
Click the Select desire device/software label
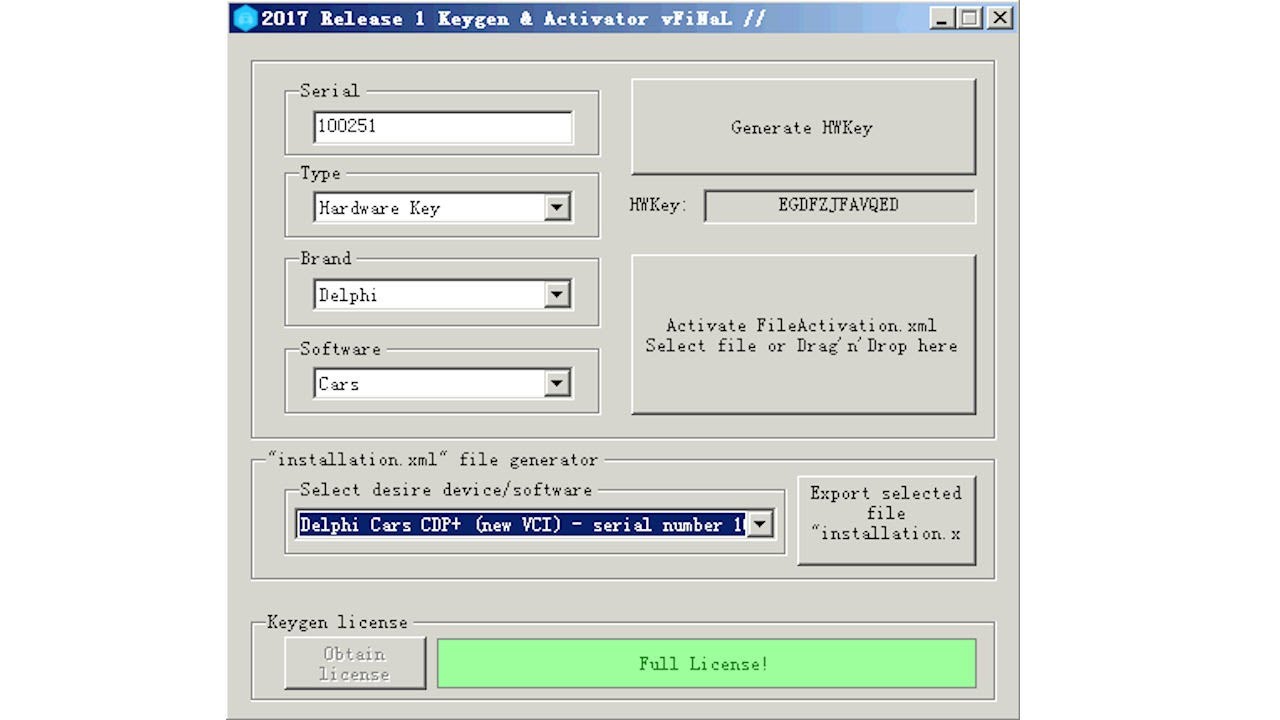(446, 490)
